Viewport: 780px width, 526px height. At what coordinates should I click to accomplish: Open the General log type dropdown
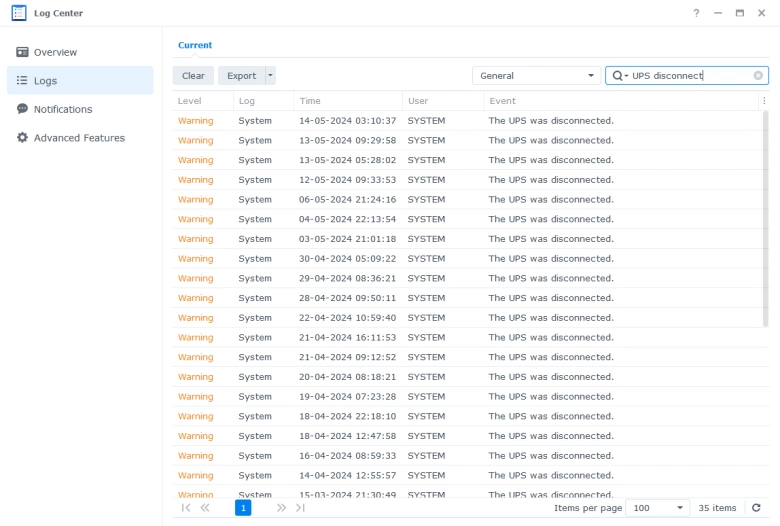(535, 76)
